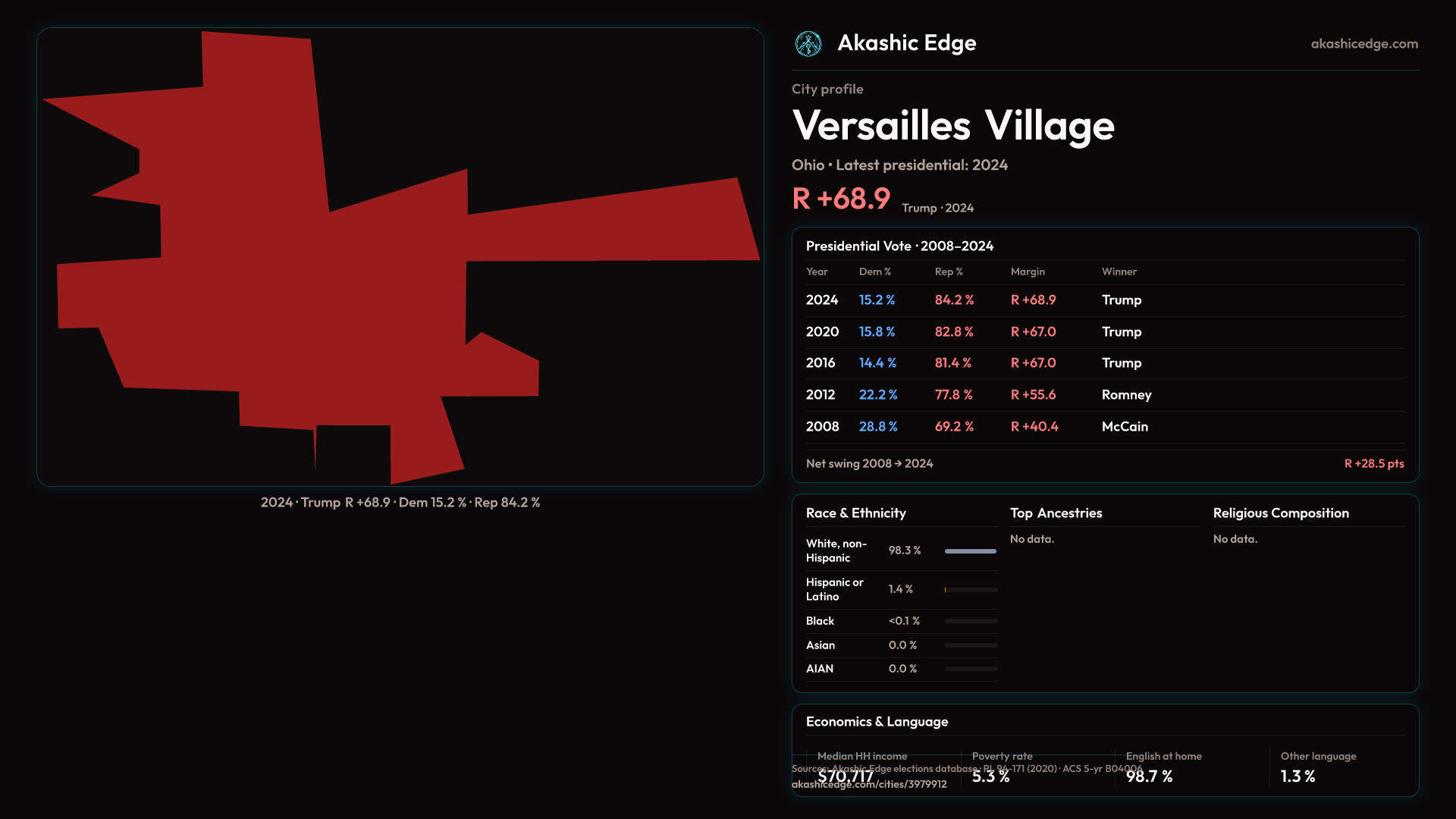
Task: Open the akashicedge.com link at top right
Action: pos(1363,44)
